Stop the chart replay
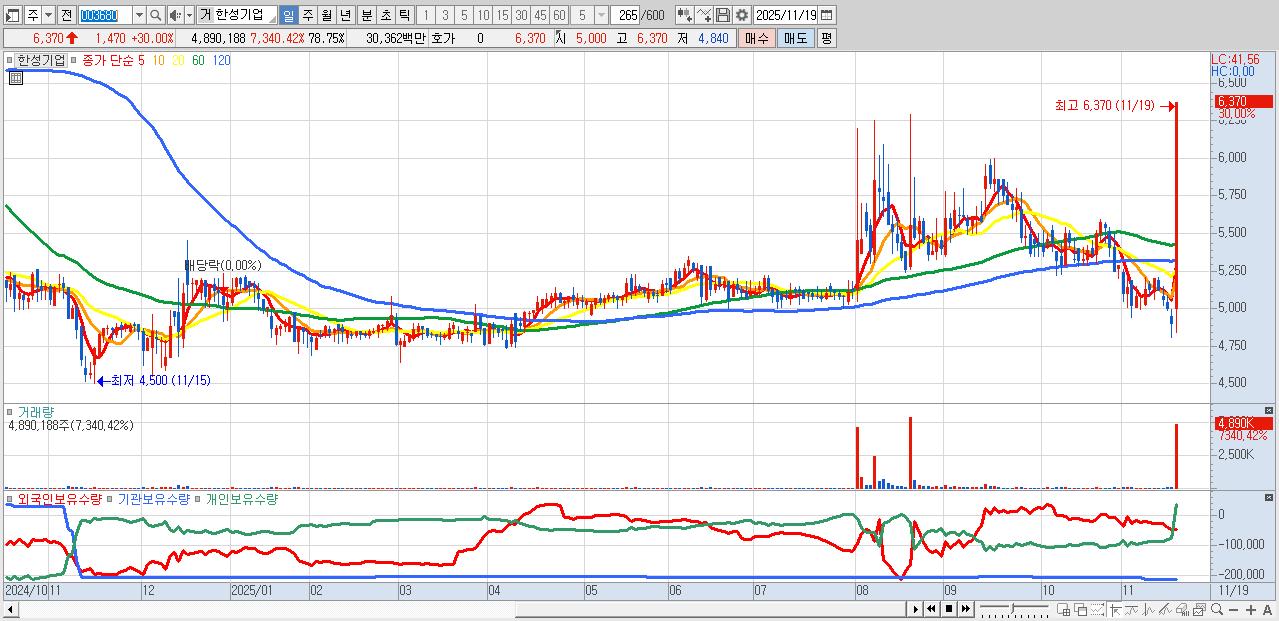This screenshot has width=1279, height=621. (949, 609)
